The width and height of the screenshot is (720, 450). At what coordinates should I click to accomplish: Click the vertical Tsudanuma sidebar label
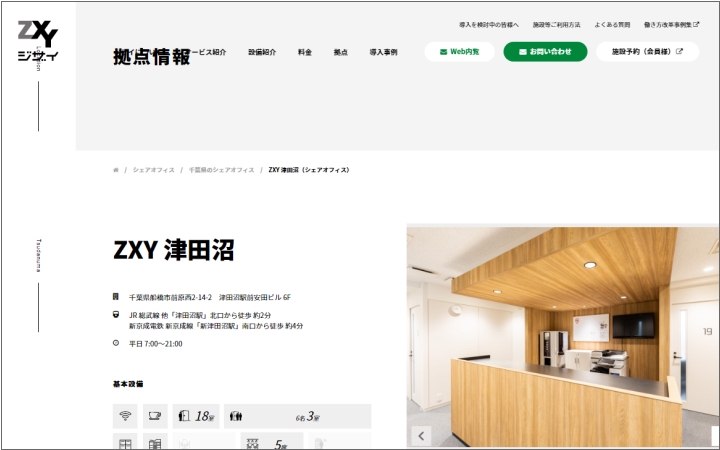pos(39,255)
